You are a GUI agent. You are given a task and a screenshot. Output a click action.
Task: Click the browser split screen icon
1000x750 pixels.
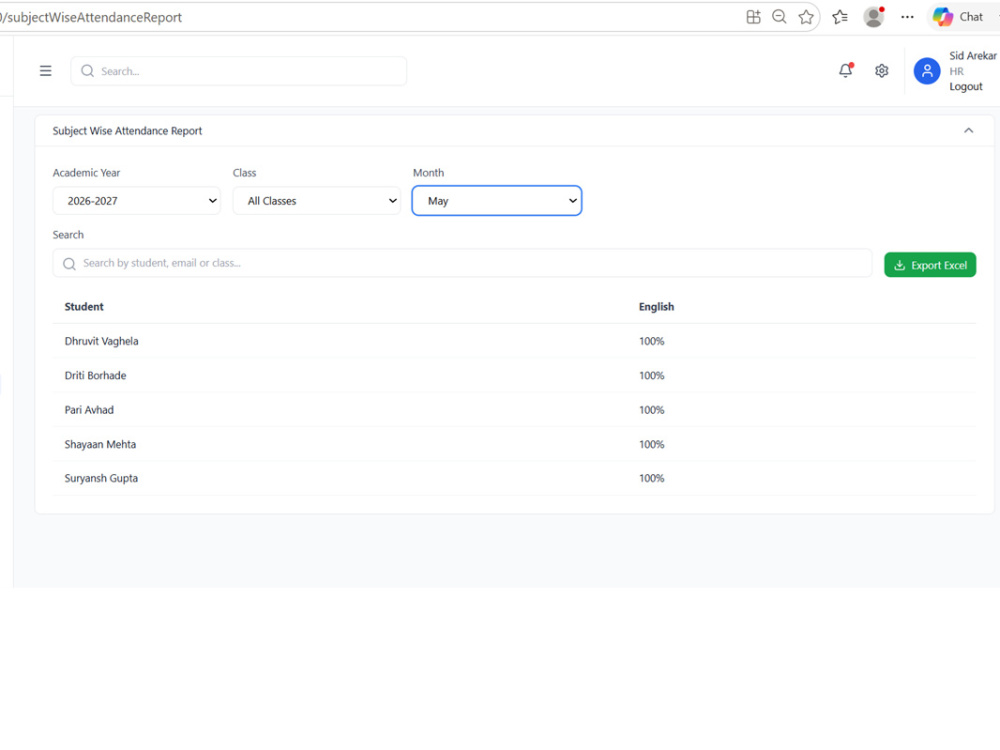point(753,17)
